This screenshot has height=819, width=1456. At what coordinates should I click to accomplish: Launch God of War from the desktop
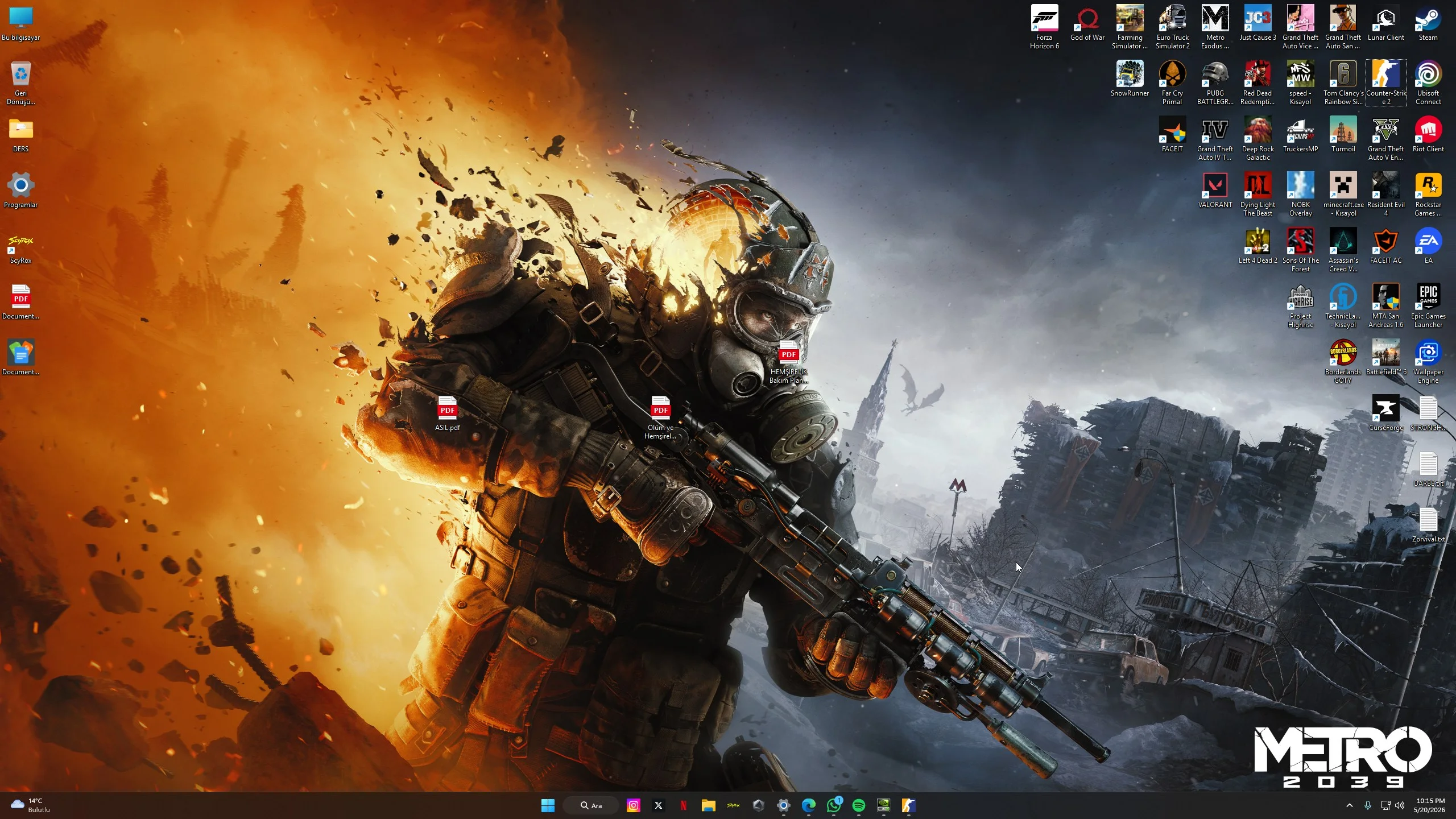[x=1087, y=23]
